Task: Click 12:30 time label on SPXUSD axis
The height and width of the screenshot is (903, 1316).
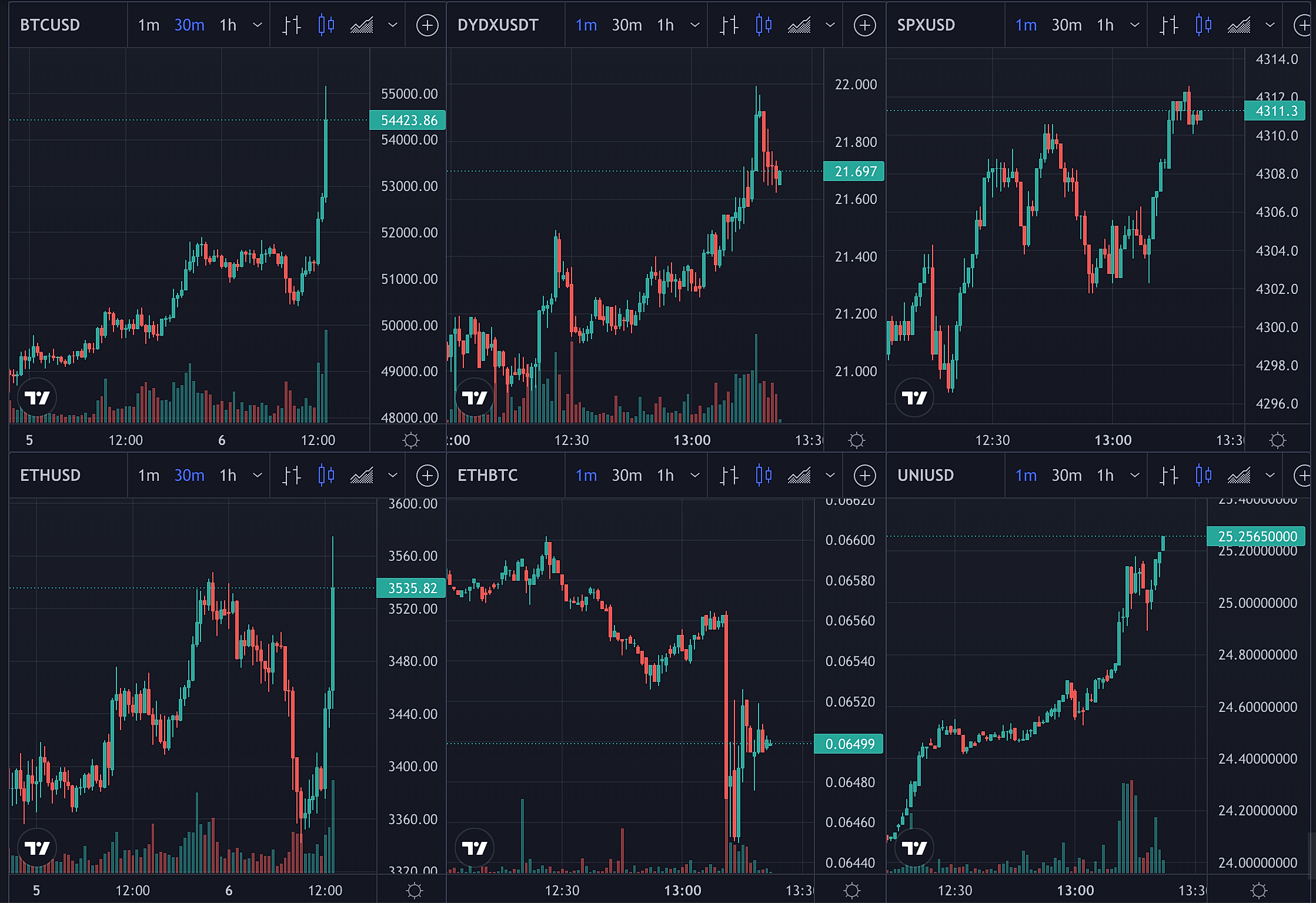Action: [x=993, y=440]
